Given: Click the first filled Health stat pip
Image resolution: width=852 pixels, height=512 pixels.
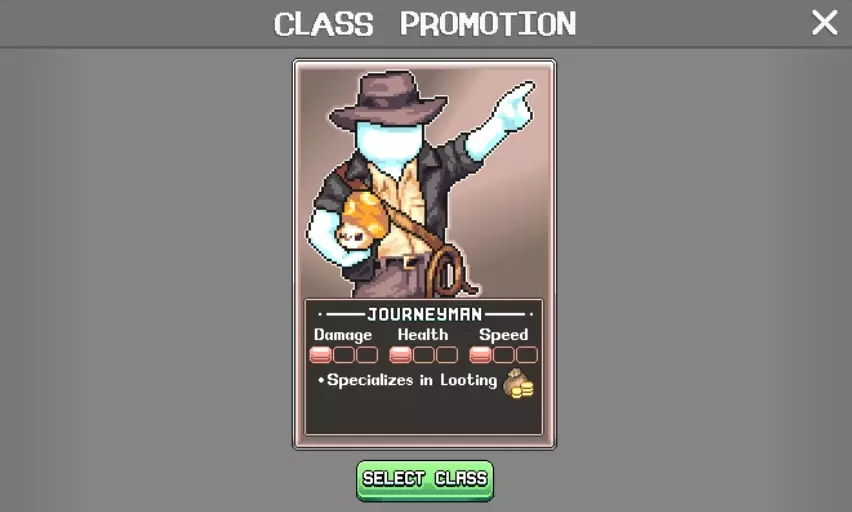Looking at the screenshot, I should coord(400,355).
